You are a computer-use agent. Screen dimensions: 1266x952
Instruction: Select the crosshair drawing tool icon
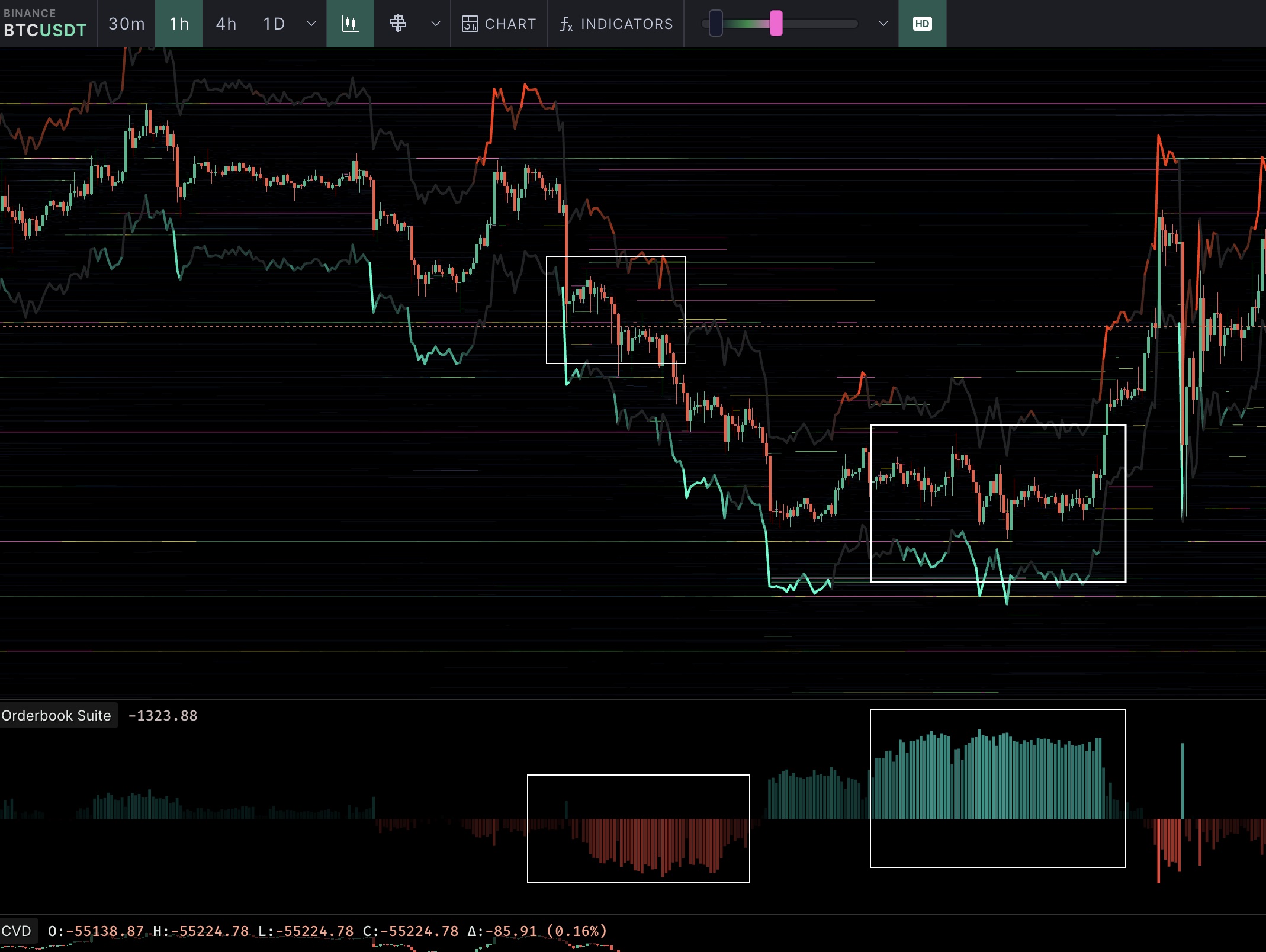click(x=398, y=24)
